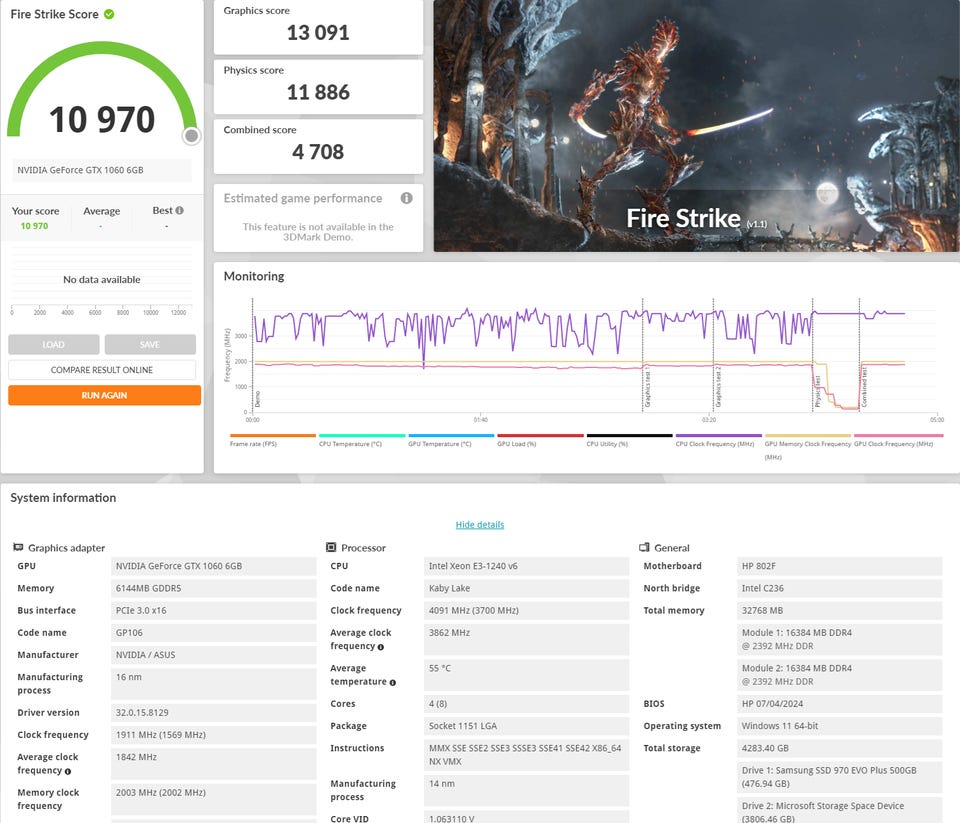This screenshot has width=960, height=823.
Task: Click the HP 802F motherboard value
Action: [x=839, y=566]
